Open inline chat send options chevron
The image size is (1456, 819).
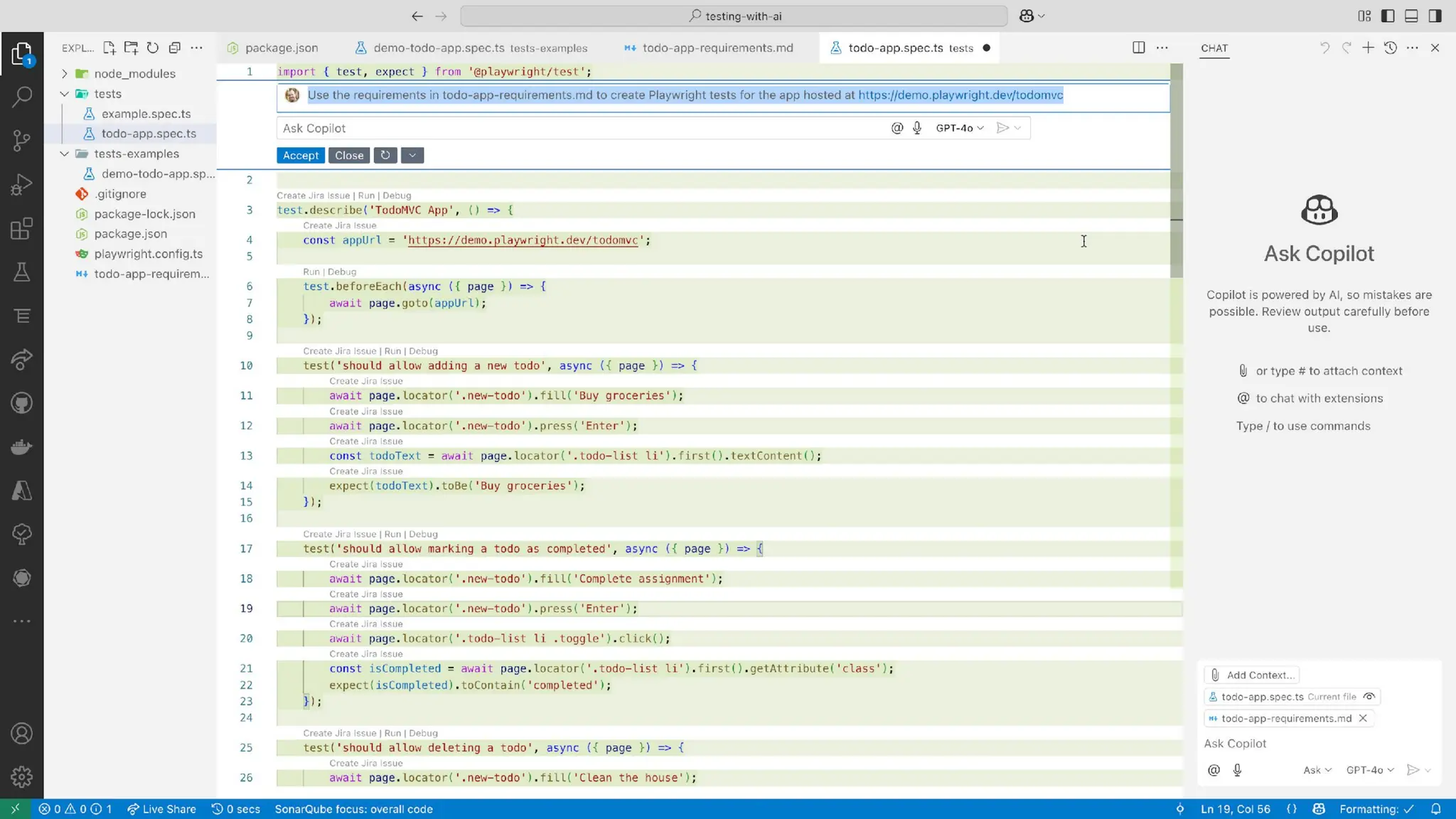tap(1018, 128)
